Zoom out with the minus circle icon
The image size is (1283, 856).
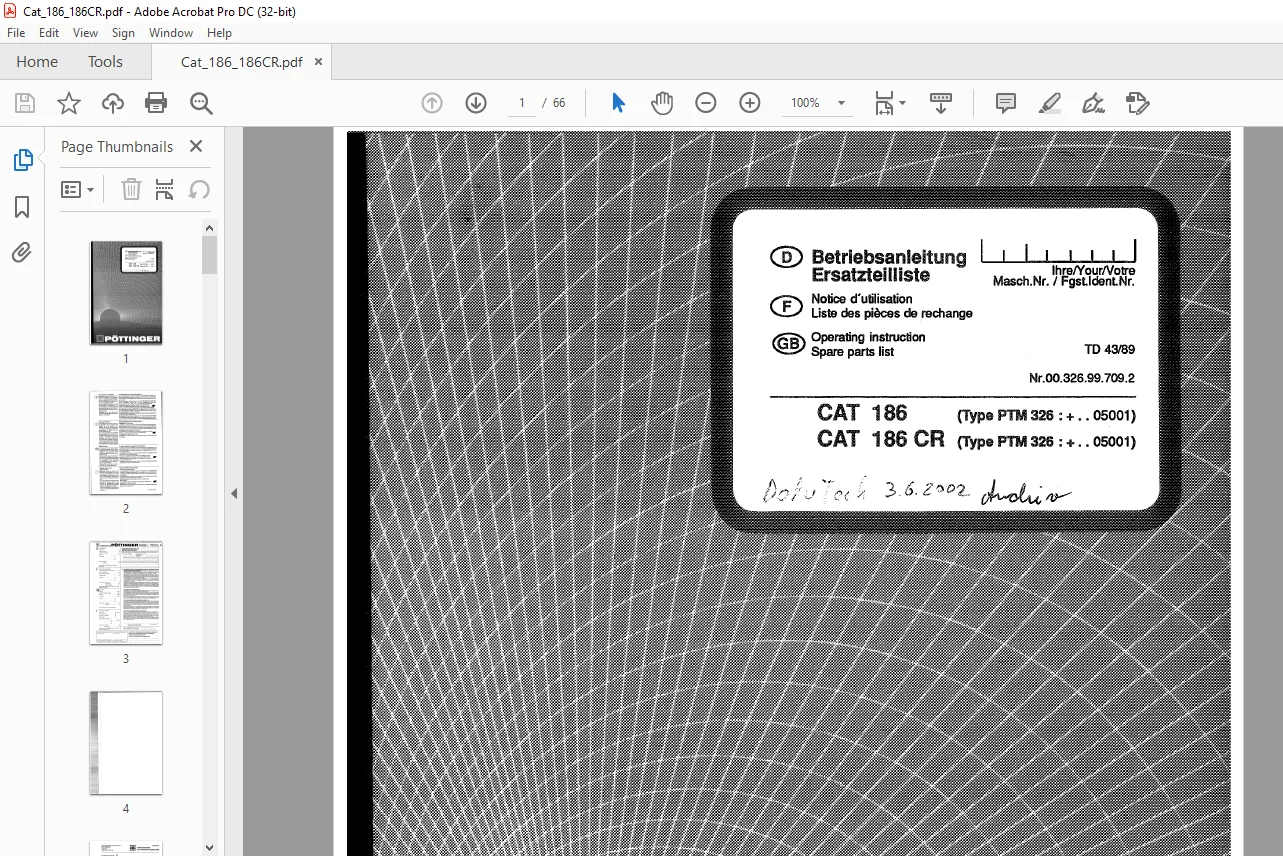point(706,103)
